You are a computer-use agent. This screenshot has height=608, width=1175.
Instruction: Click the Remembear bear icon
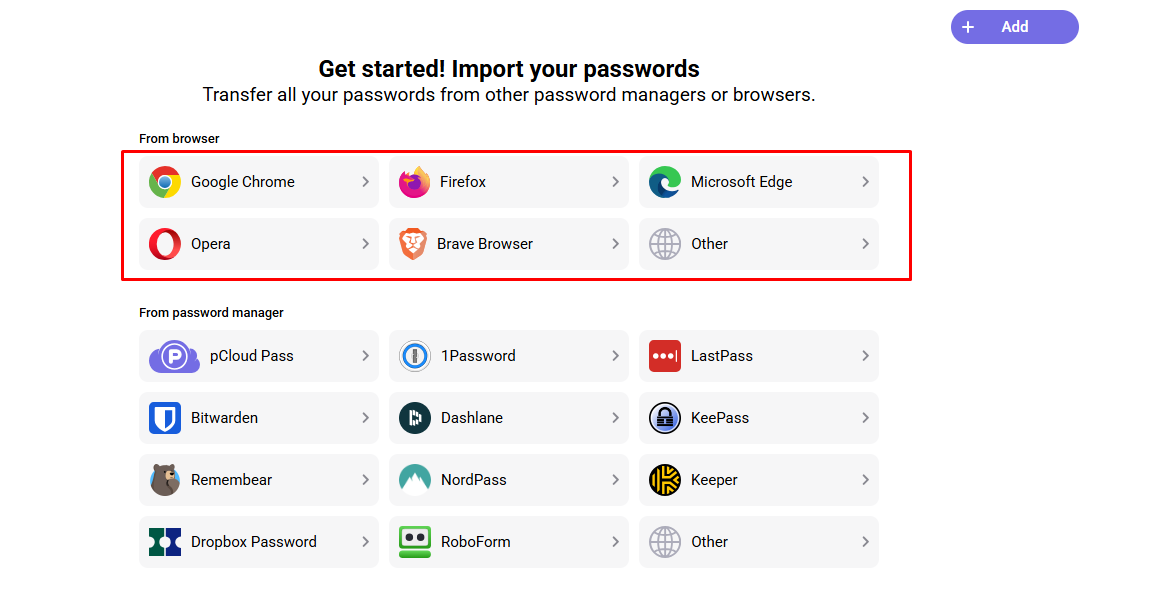(165, 480)
